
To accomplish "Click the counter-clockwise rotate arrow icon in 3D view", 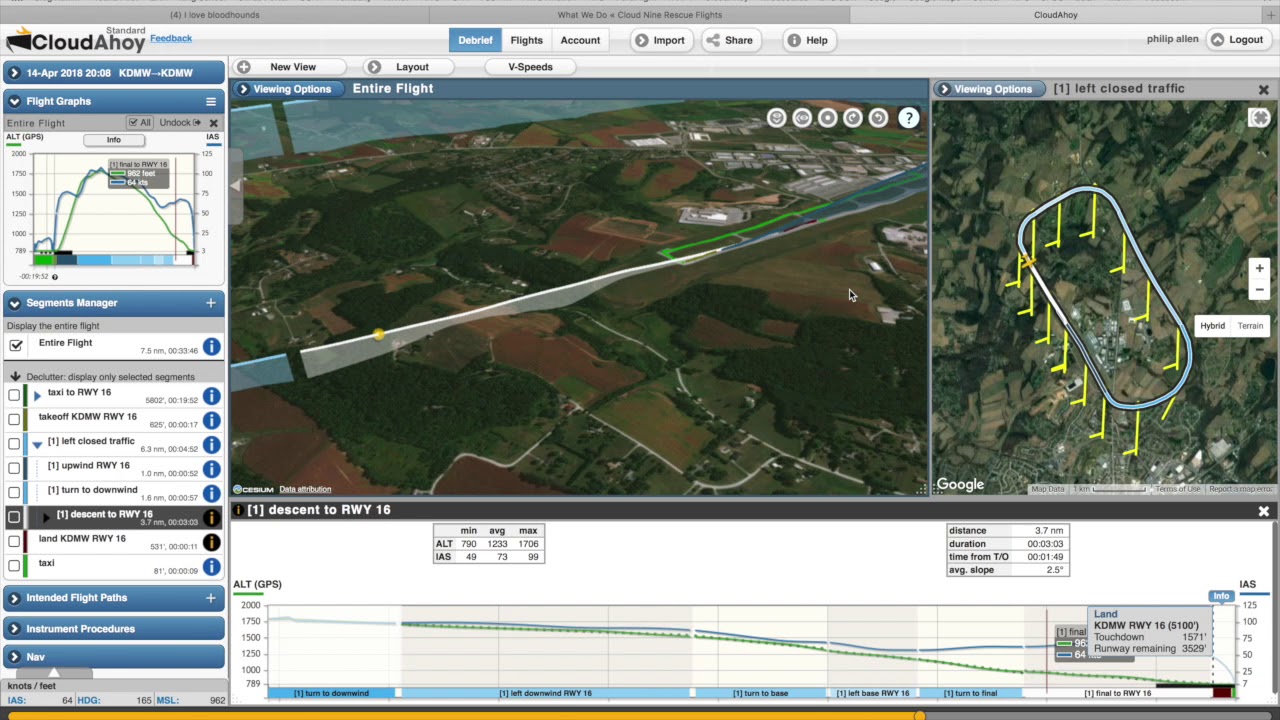I will (878, 118).
